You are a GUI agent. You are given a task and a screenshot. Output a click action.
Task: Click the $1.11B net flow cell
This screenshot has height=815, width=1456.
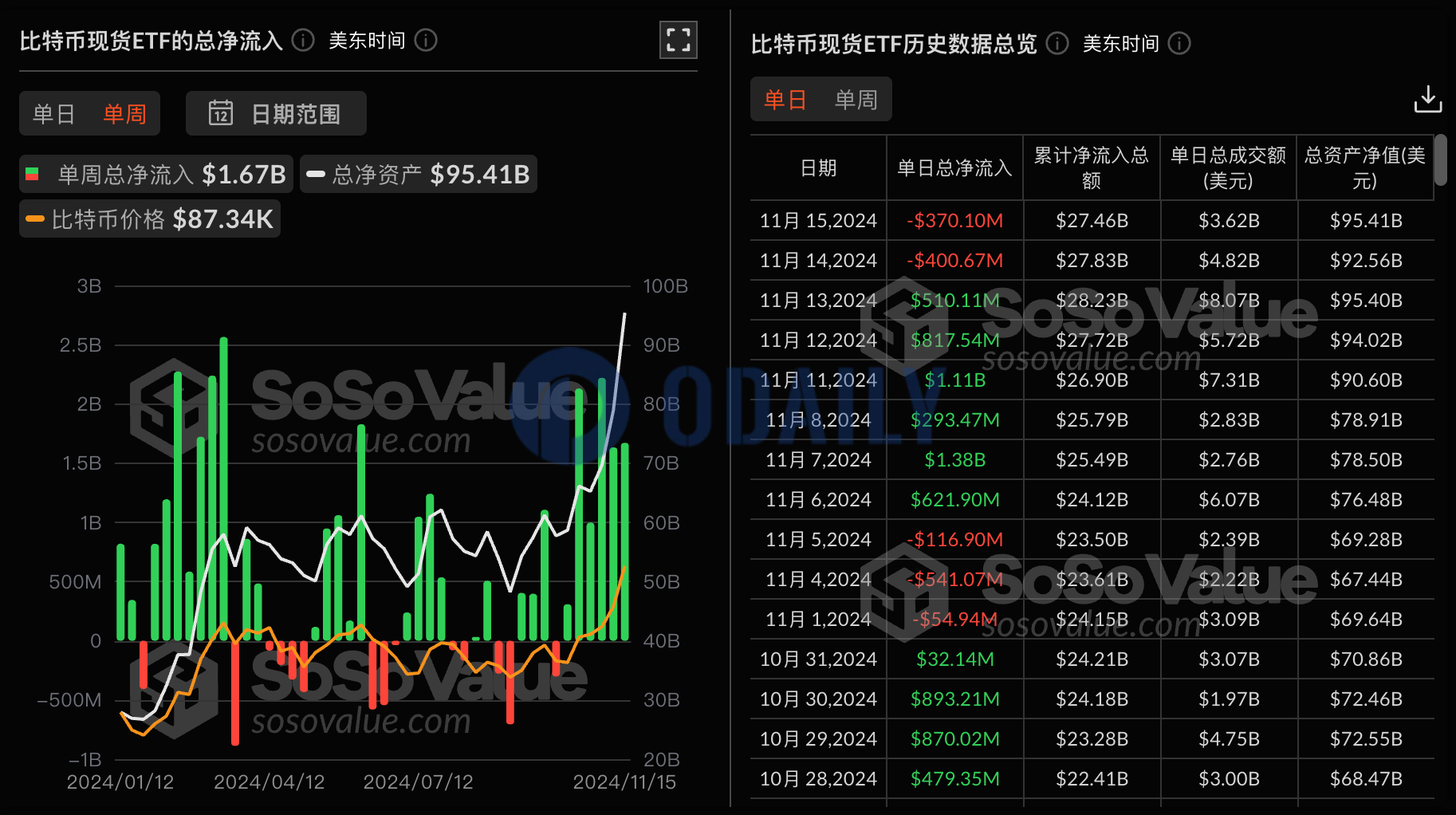(954, 380)
